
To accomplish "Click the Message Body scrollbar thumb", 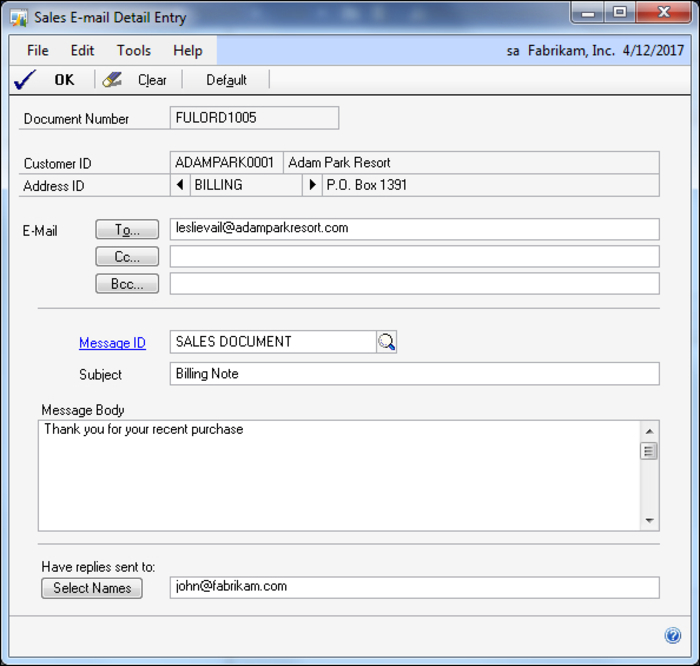I will tap(649, 451).
